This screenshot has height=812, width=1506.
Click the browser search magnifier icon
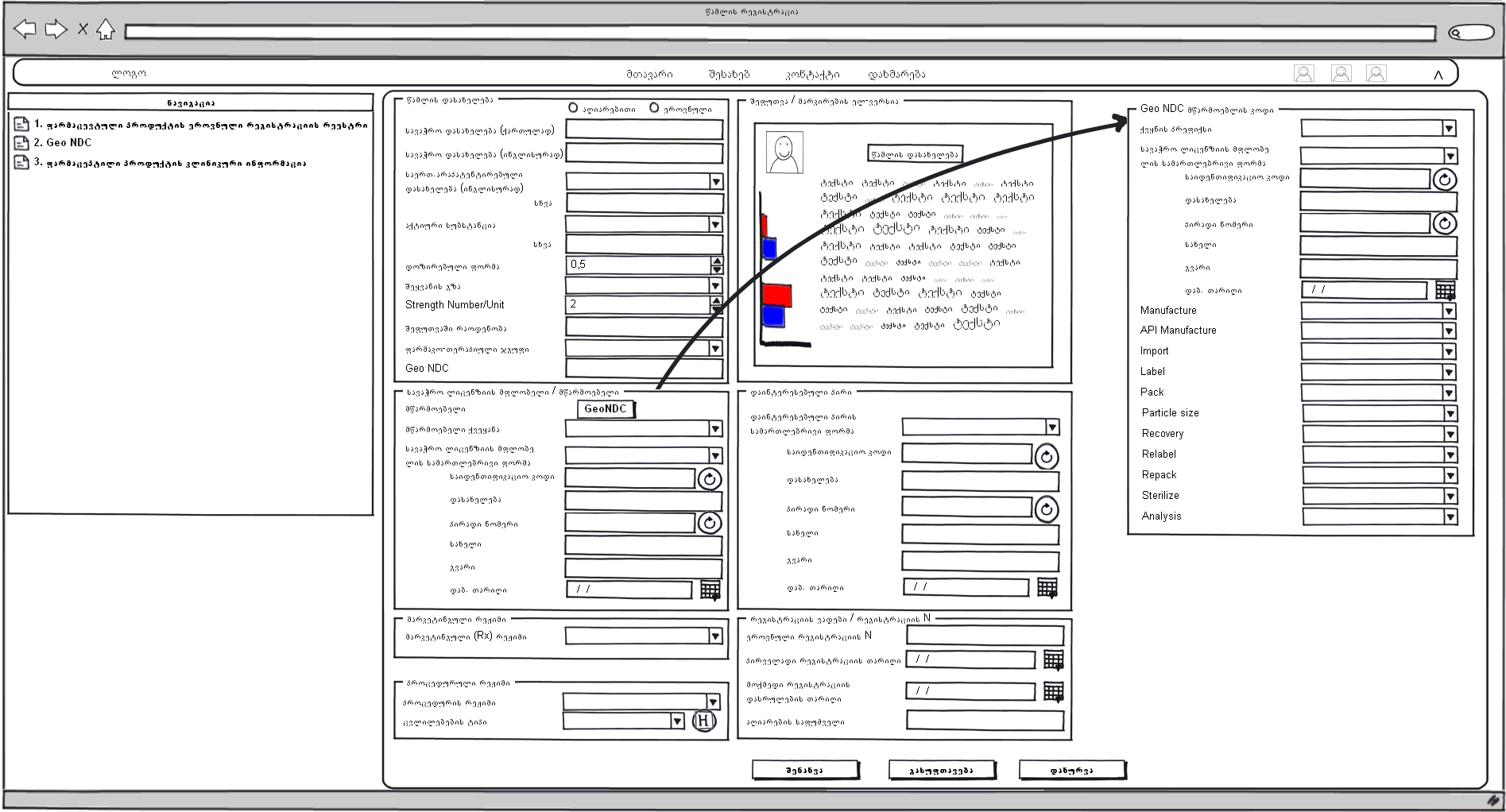pyautogui.click(x=1456, y=33)
